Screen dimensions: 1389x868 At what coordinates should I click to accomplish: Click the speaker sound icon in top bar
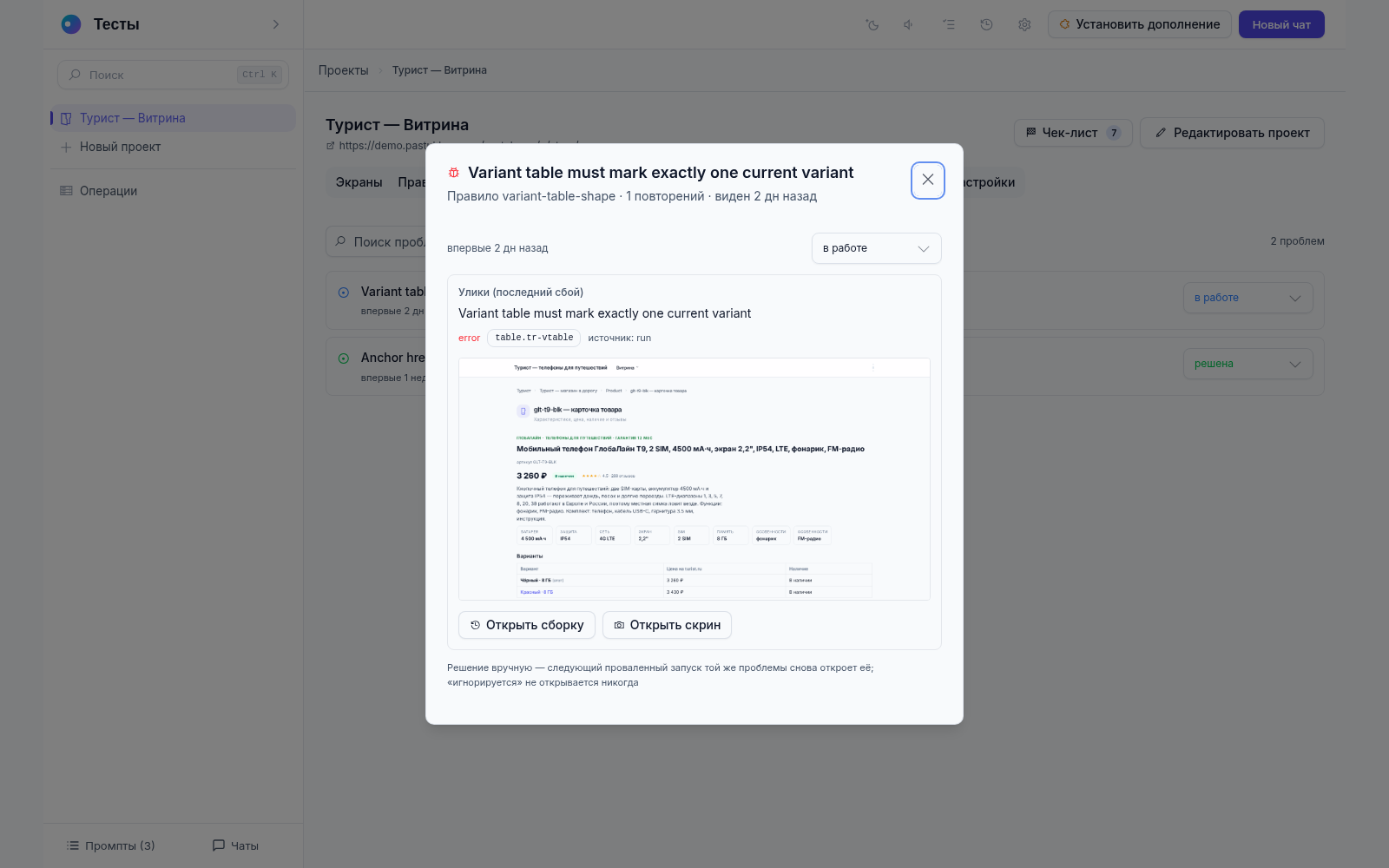point(909,24)
